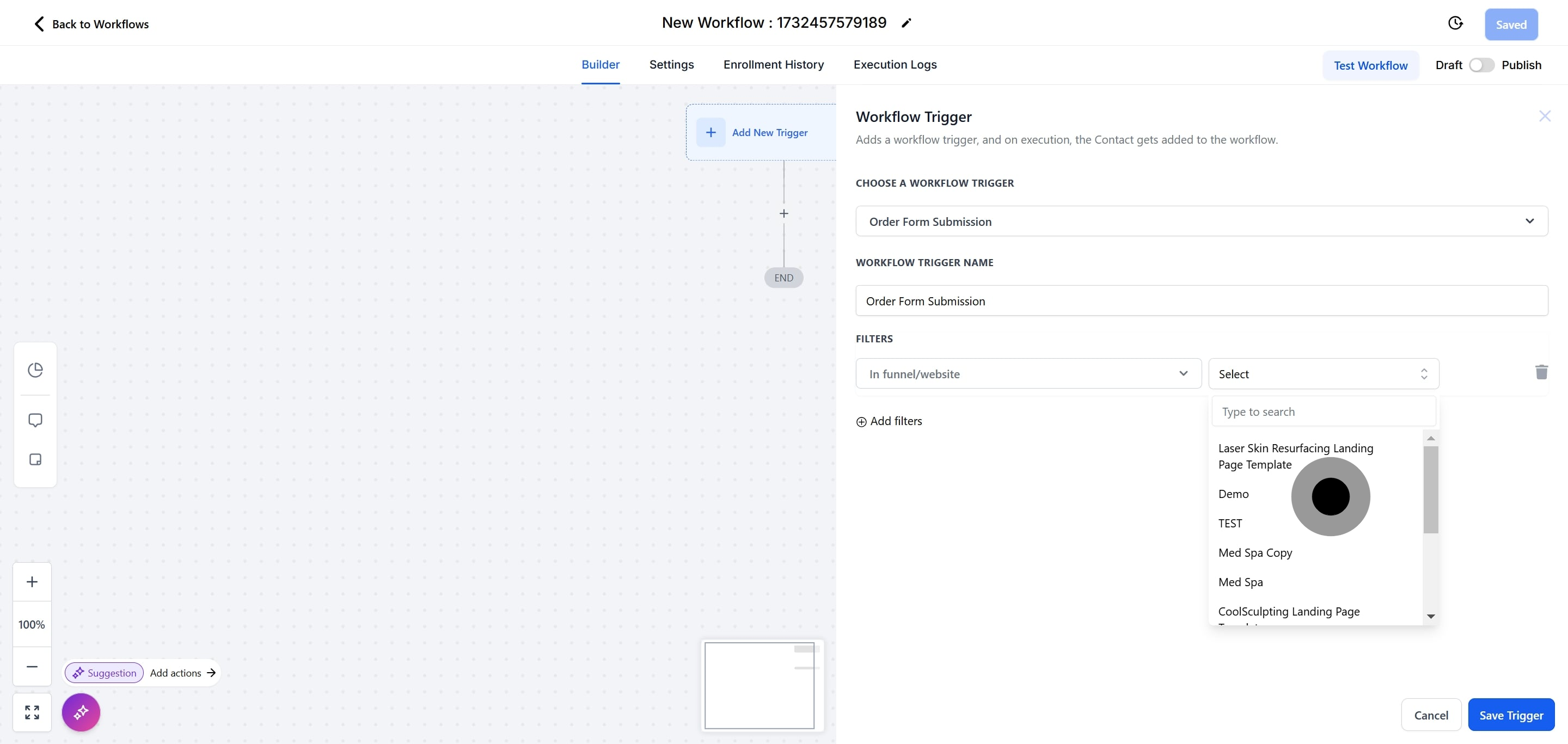Open the Execution Logs tab

coord(895,64)
